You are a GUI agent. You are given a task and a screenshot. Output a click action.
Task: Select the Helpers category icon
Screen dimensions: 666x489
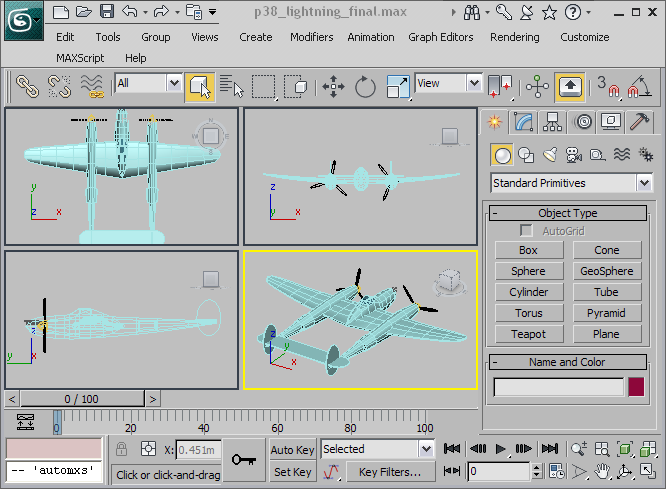598,155
